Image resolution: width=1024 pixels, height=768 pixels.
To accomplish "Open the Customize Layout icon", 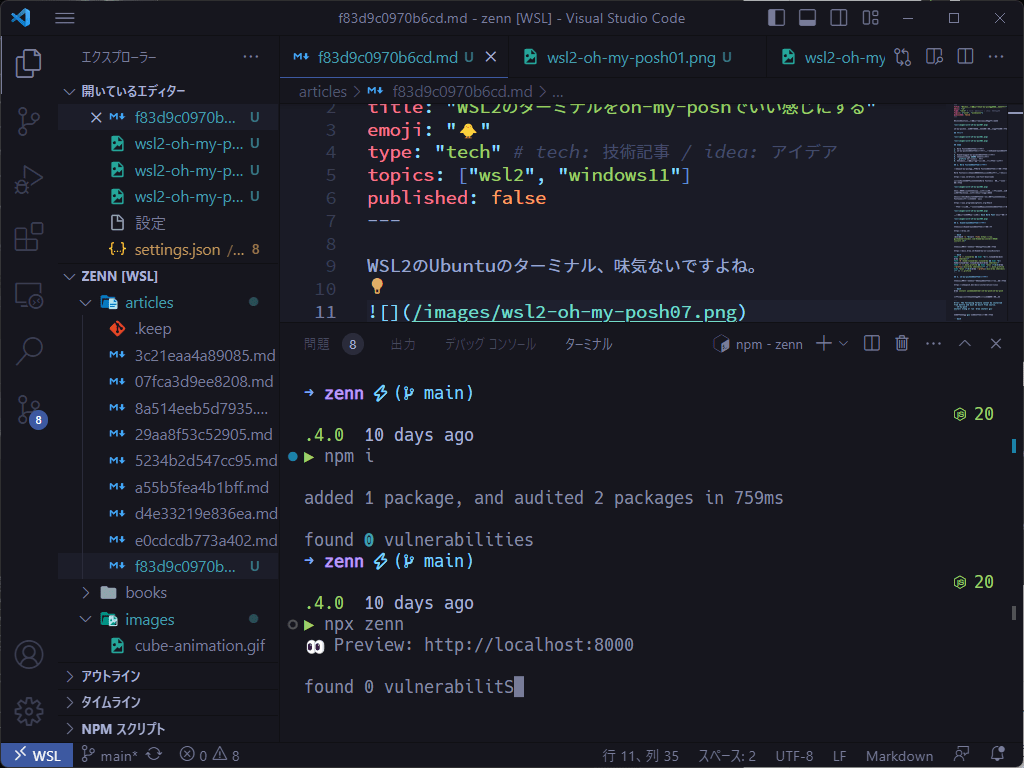I will [x=871, y=18].
